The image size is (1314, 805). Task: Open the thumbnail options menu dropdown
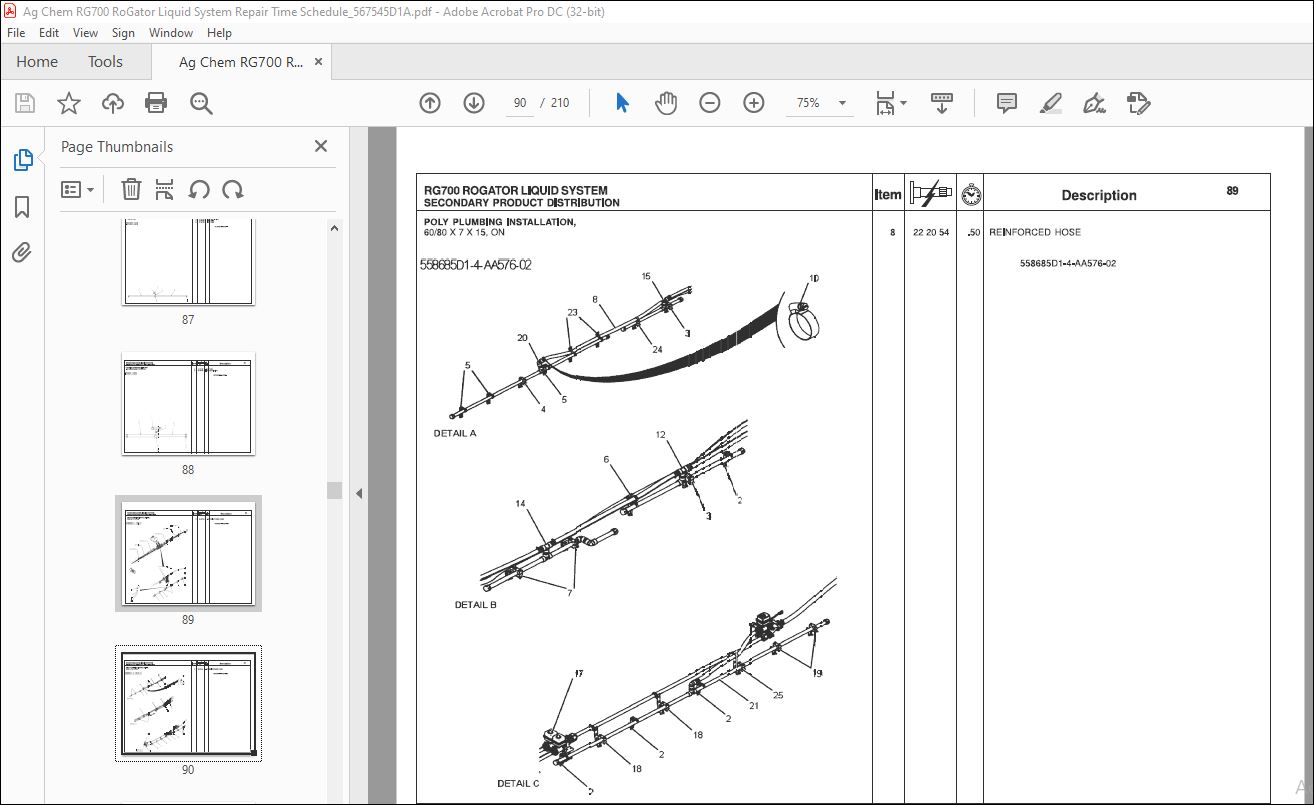(77, 189)
